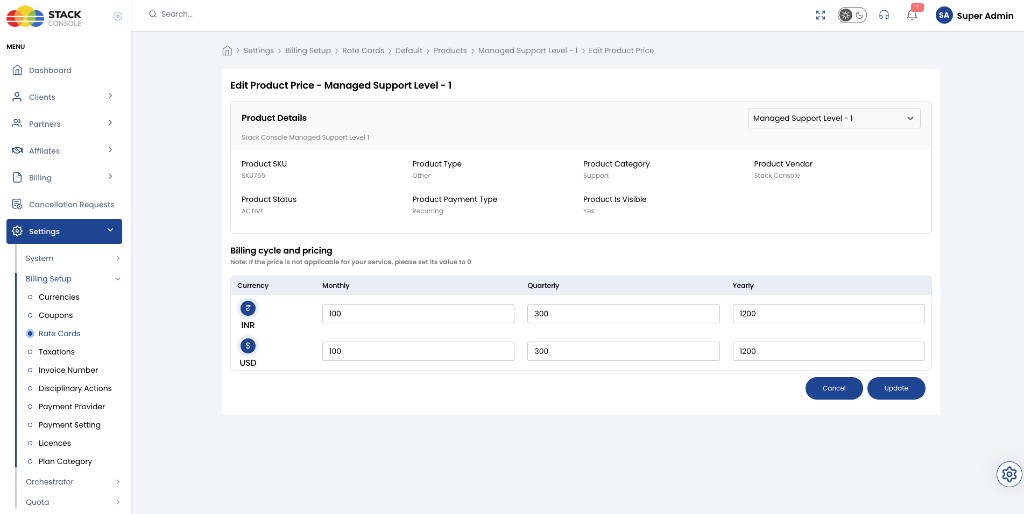1024x514 pixels.
Task: Edit INR Monthly price field
Action: (419, 314)
